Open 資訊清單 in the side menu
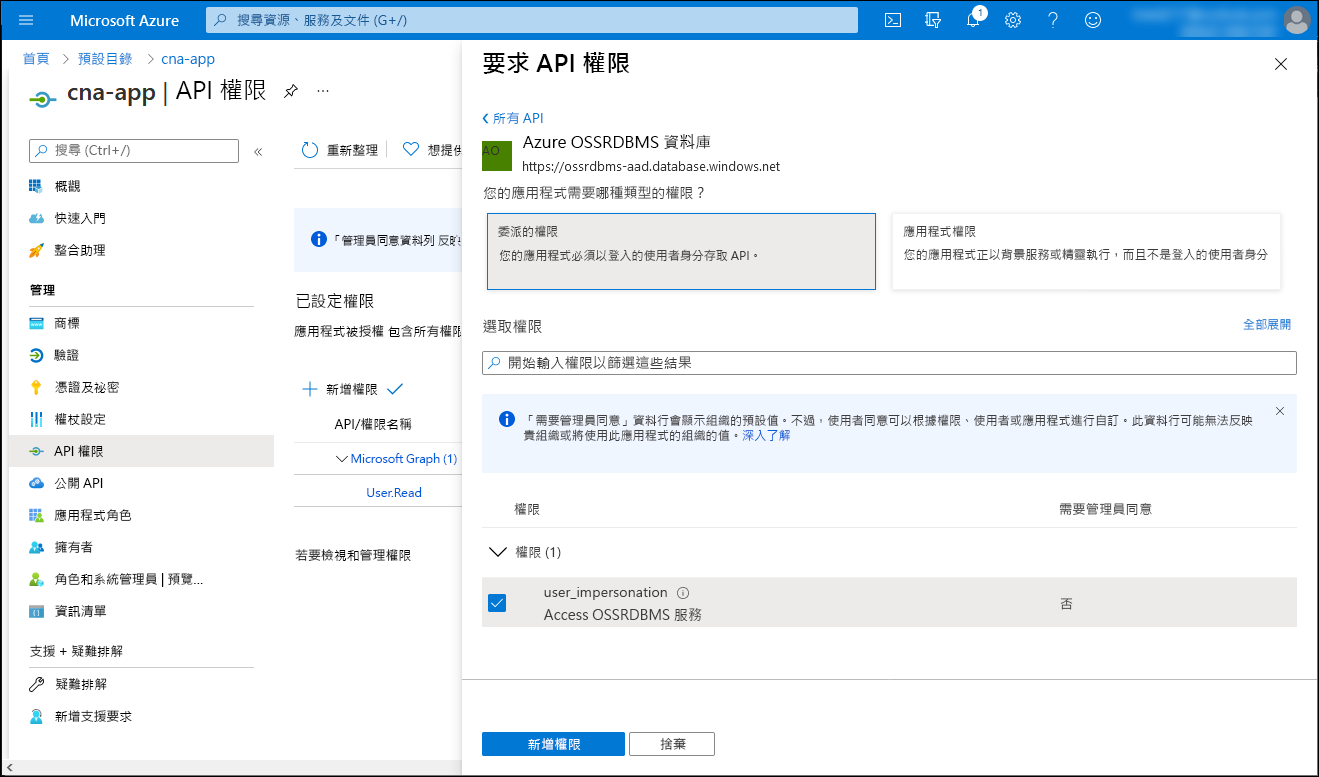Viewport: 1319px width, 777px height. coord(80,611)
